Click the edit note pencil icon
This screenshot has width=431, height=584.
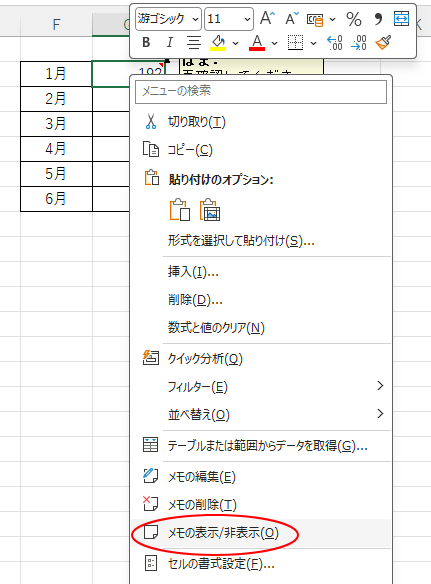click(x=150, y=476)
